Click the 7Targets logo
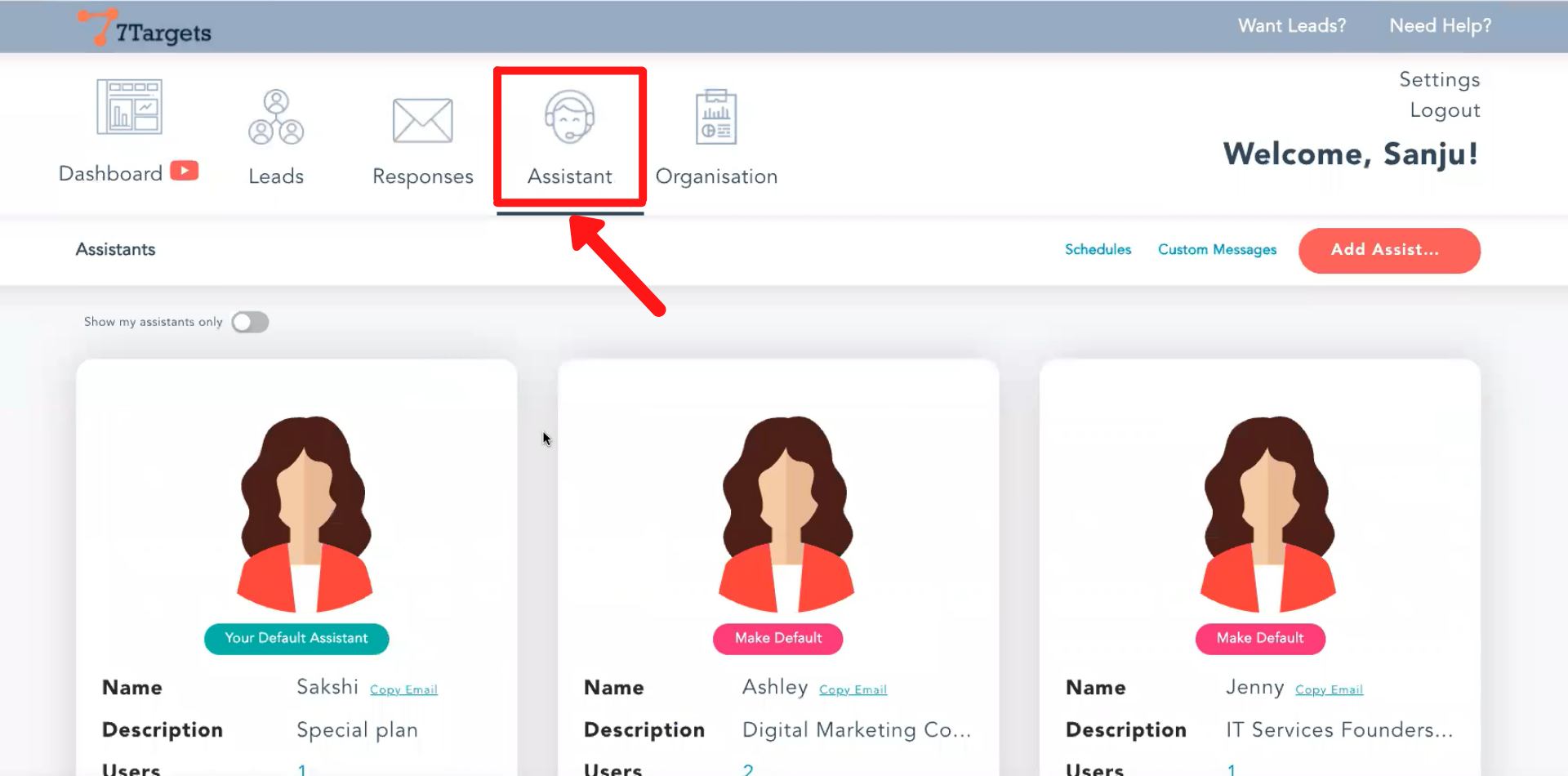This screenshot has height=776, width=1568. 145,29
